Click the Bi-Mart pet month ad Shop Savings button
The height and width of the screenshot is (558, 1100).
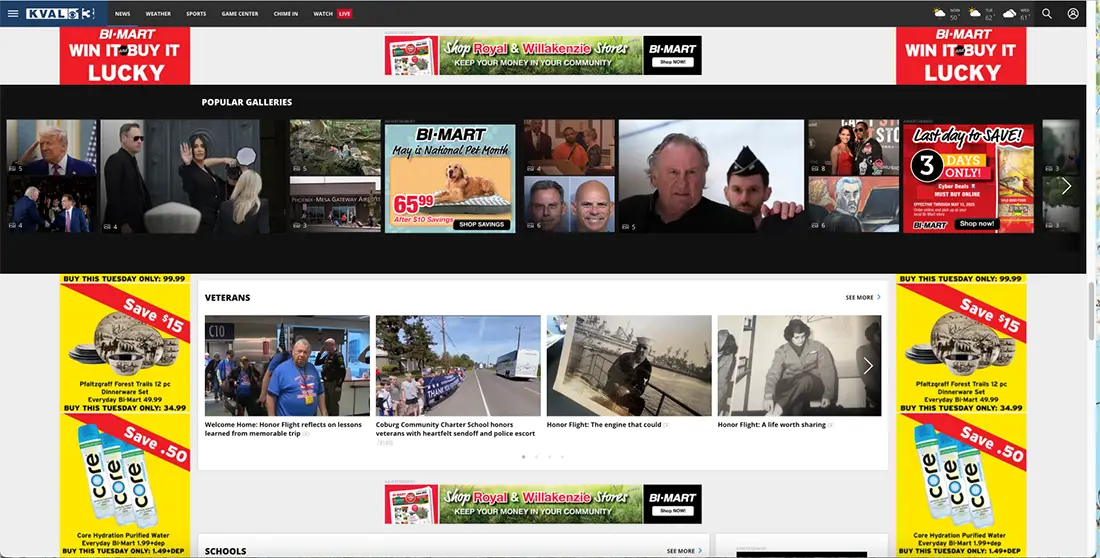click(481, 225)
